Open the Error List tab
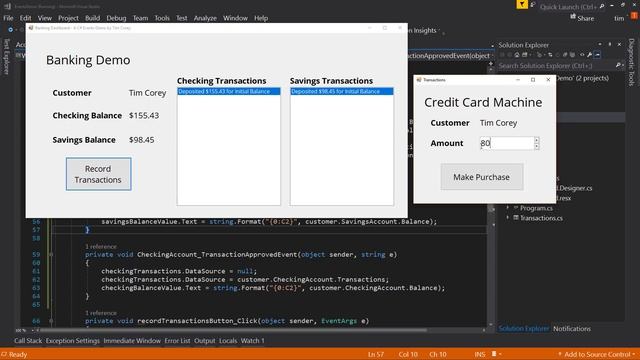Screen dimensions: 640x360 pos(177,340)
